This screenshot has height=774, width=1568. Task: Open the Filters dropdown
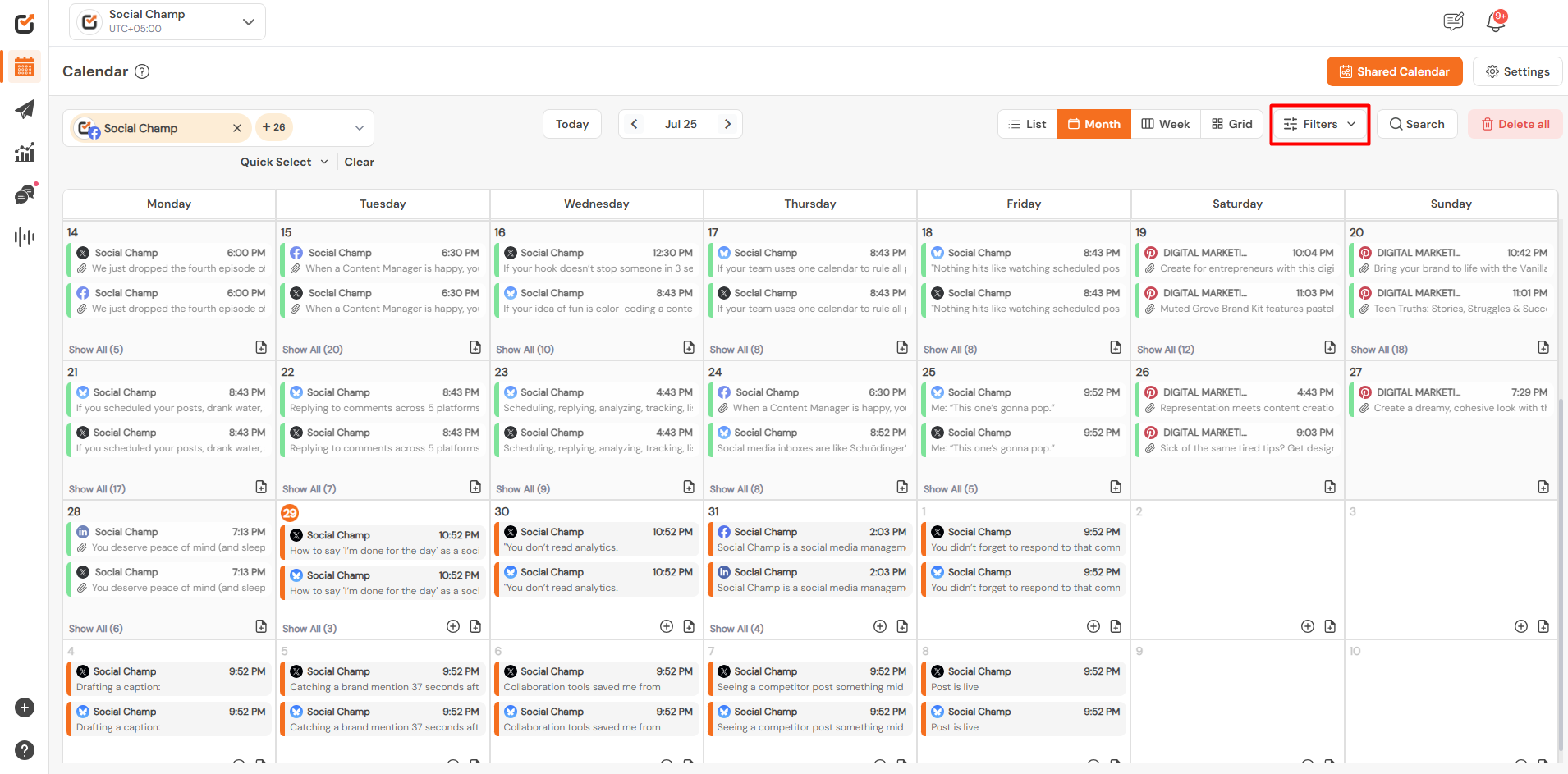(1319, 124)
